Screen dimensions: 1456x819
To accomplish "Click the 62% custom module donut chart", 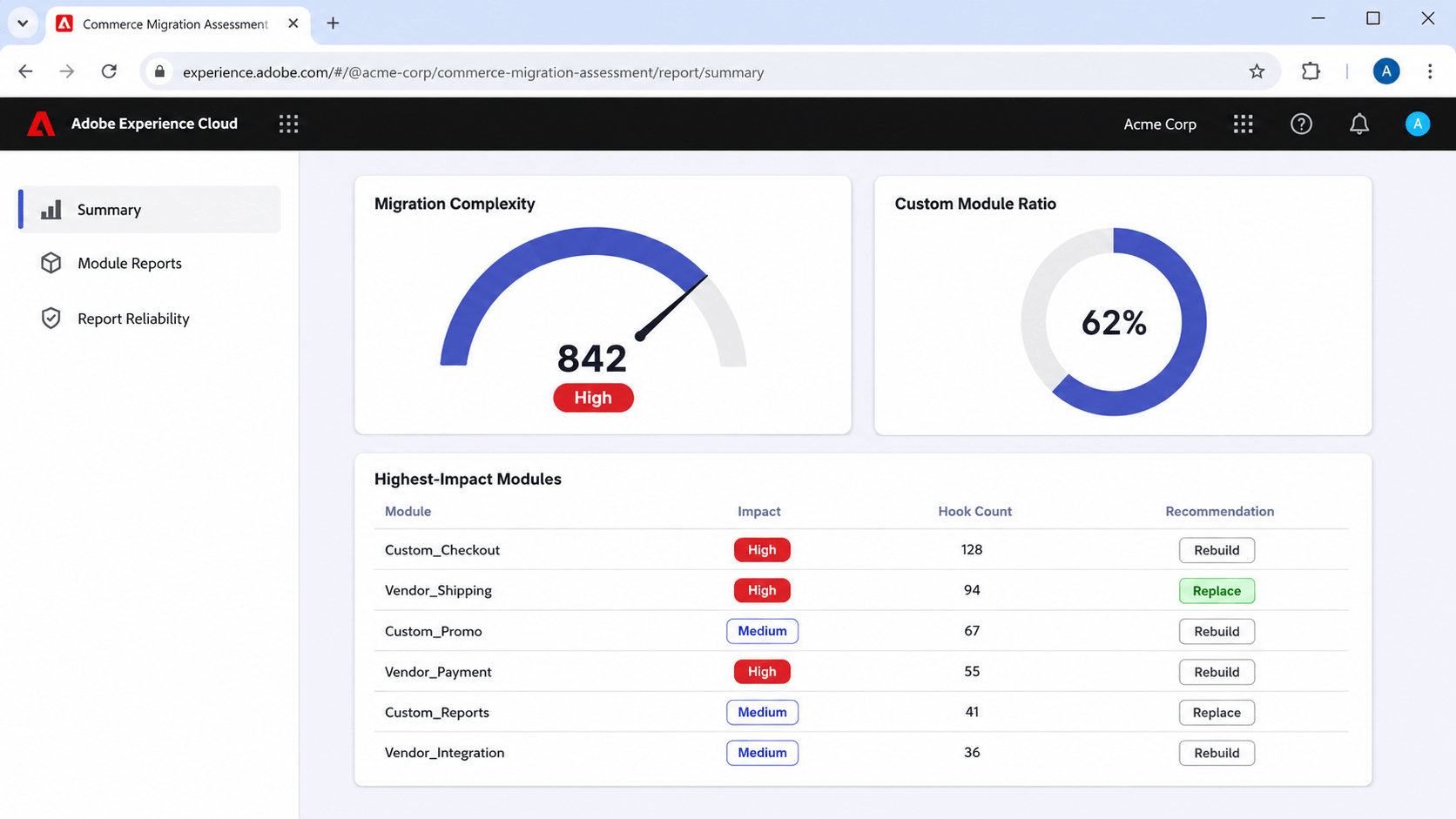I will click(1114, 322).
